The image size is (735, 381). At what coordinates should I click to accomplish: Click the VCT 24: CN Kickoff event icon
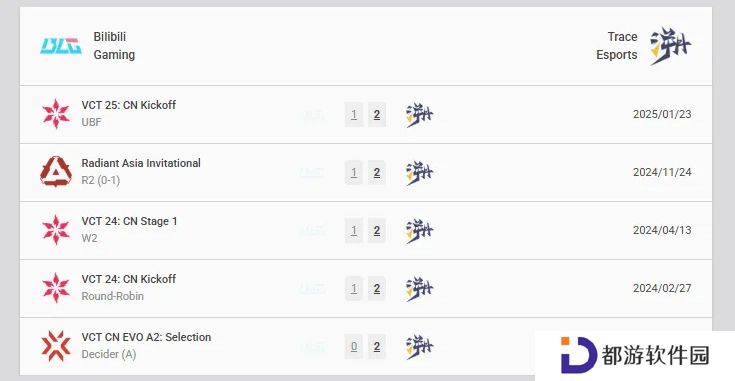click(56, 288)
